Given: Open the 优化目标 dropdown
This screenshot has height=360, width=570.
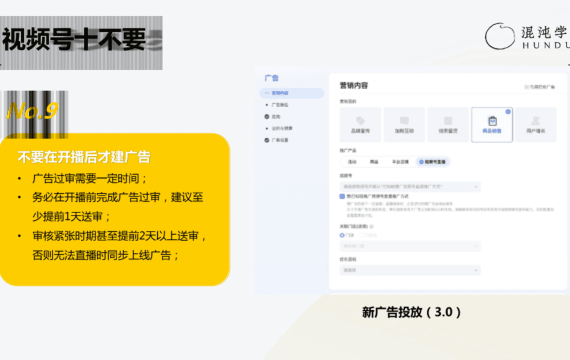Looking at the screenshot, I should (x=410, y=270).
